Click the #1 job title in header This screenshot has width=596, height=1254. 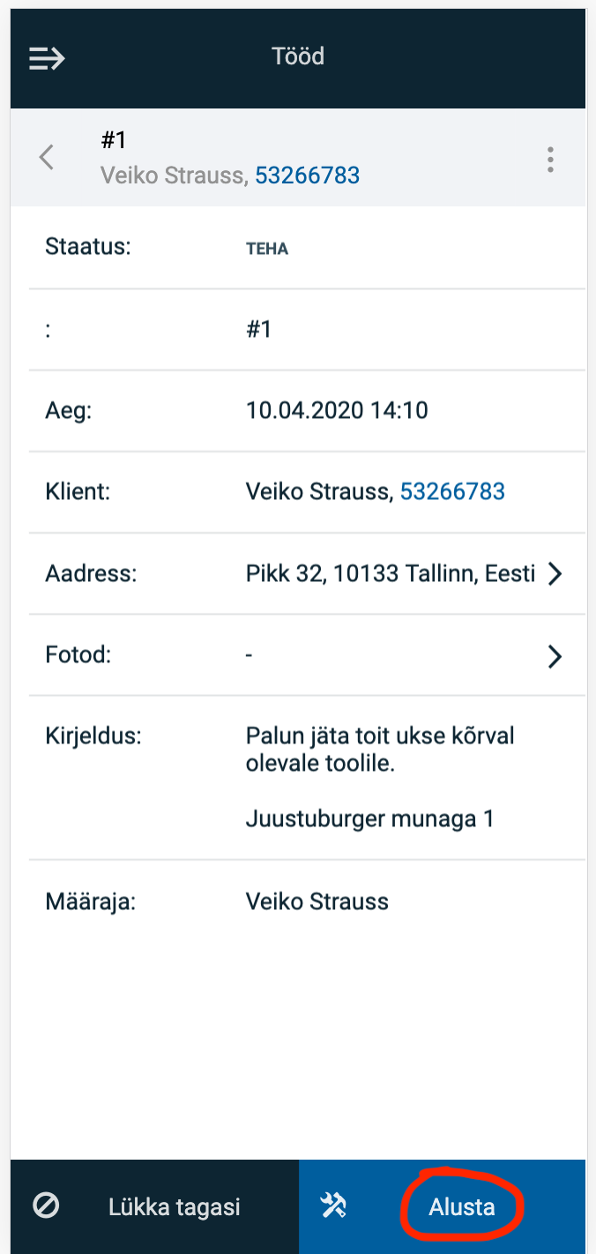point(113,140)
